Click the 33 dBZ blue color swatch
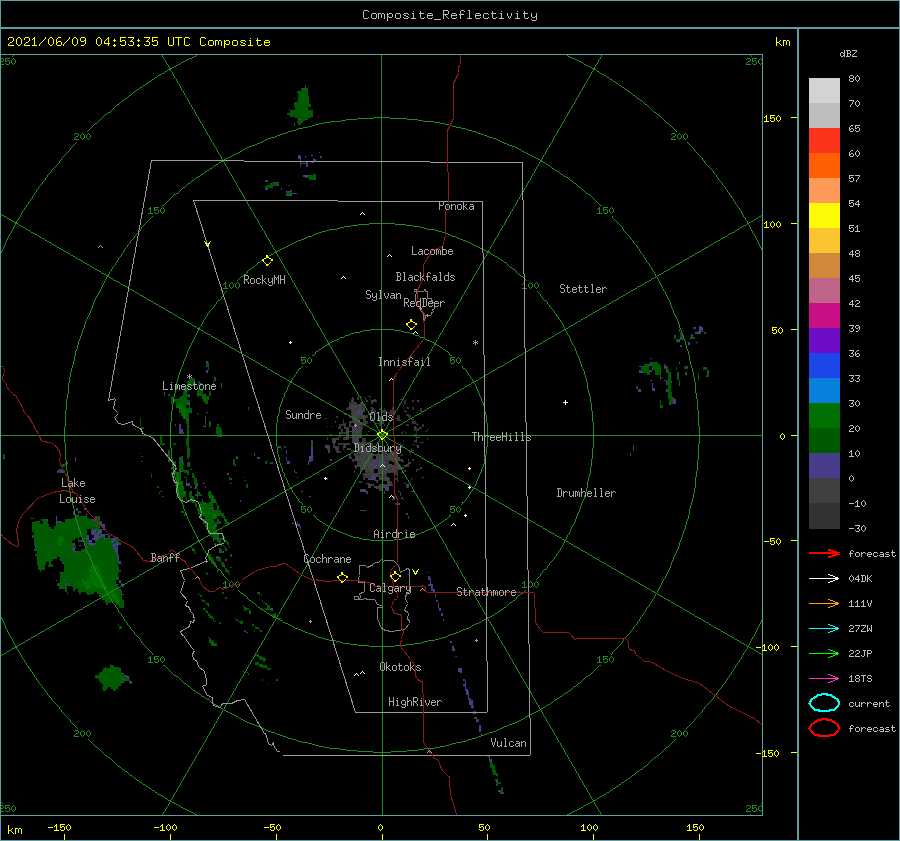The height and width of the screenshot is (841, 900). [824, 390]
